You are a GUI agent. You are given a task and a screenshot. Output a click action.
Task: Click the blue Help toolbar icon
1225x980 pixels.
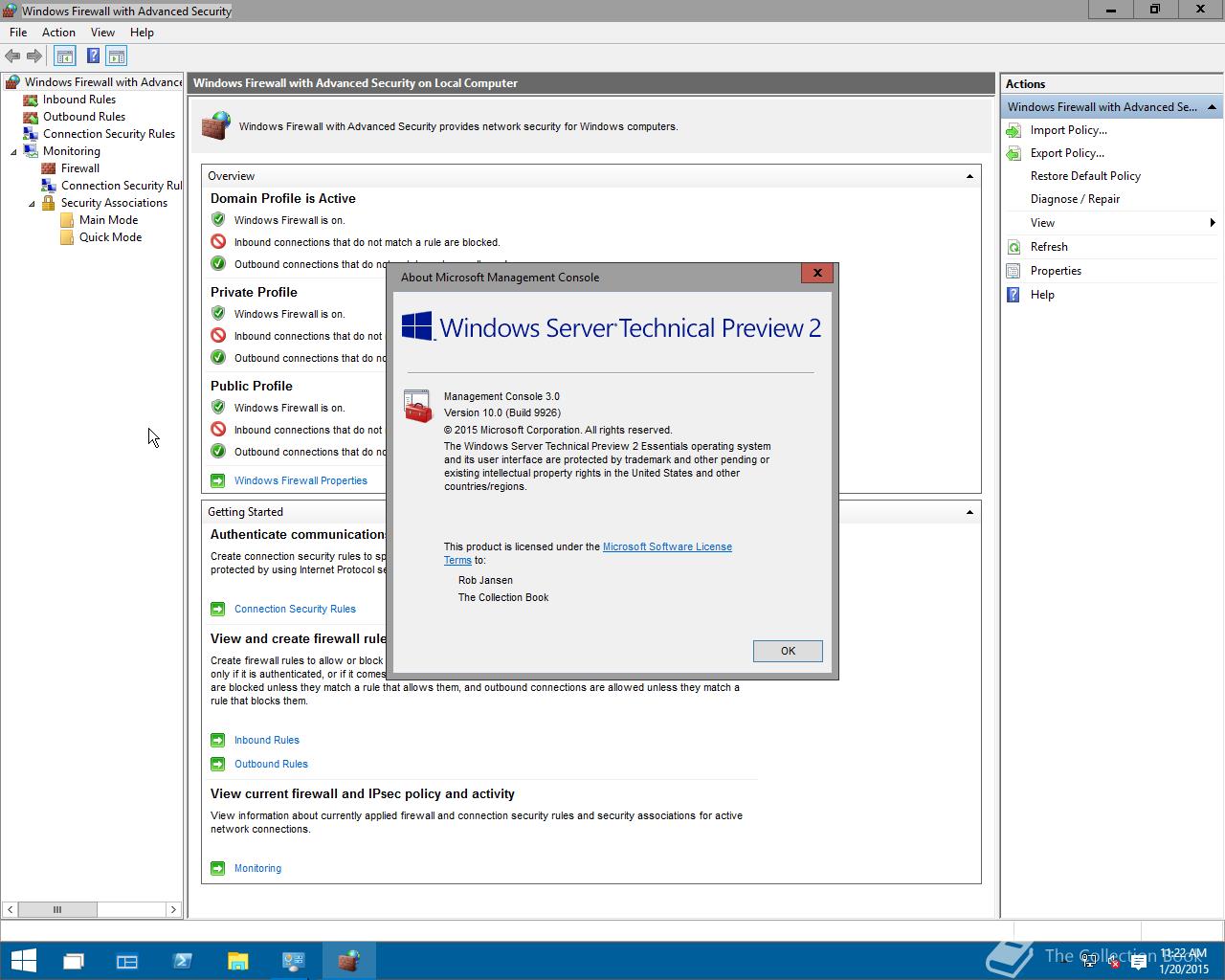point(93,56)
